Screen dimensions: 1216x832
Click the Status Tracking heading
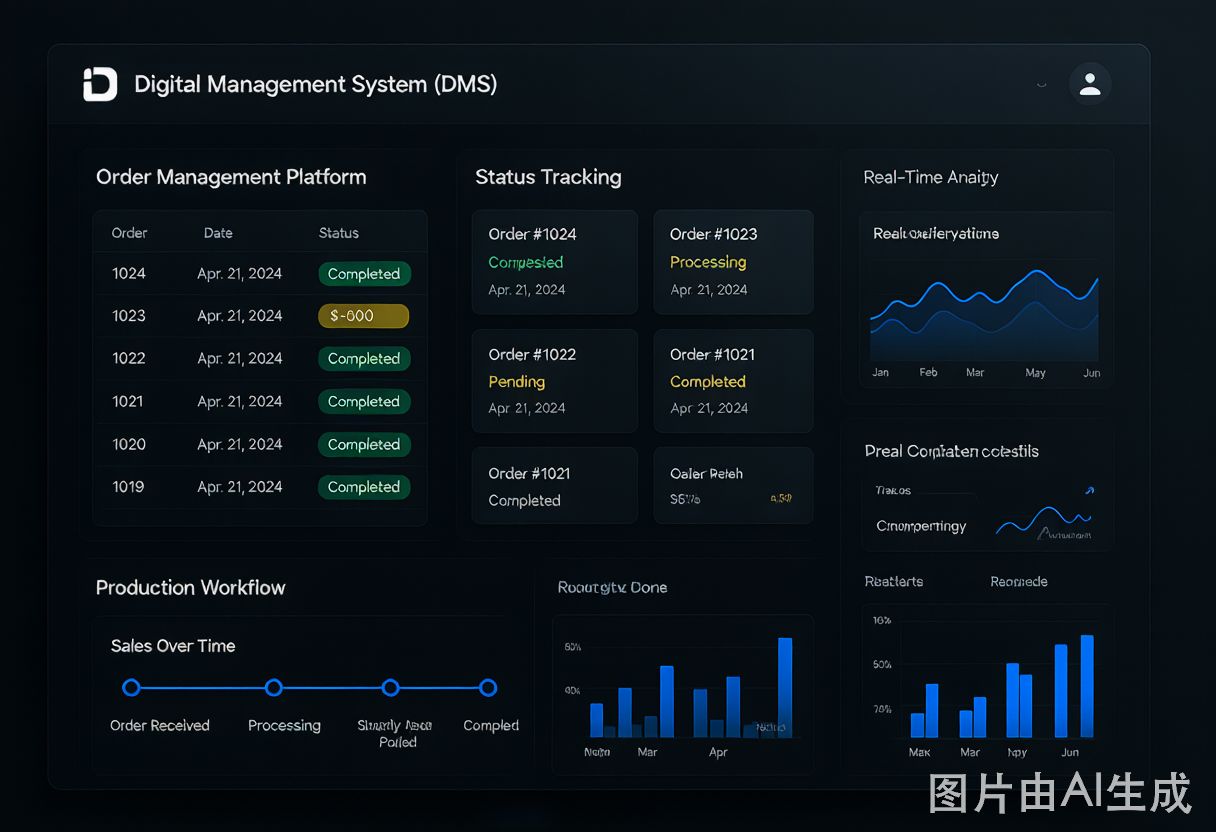click(x=548, y=177)
